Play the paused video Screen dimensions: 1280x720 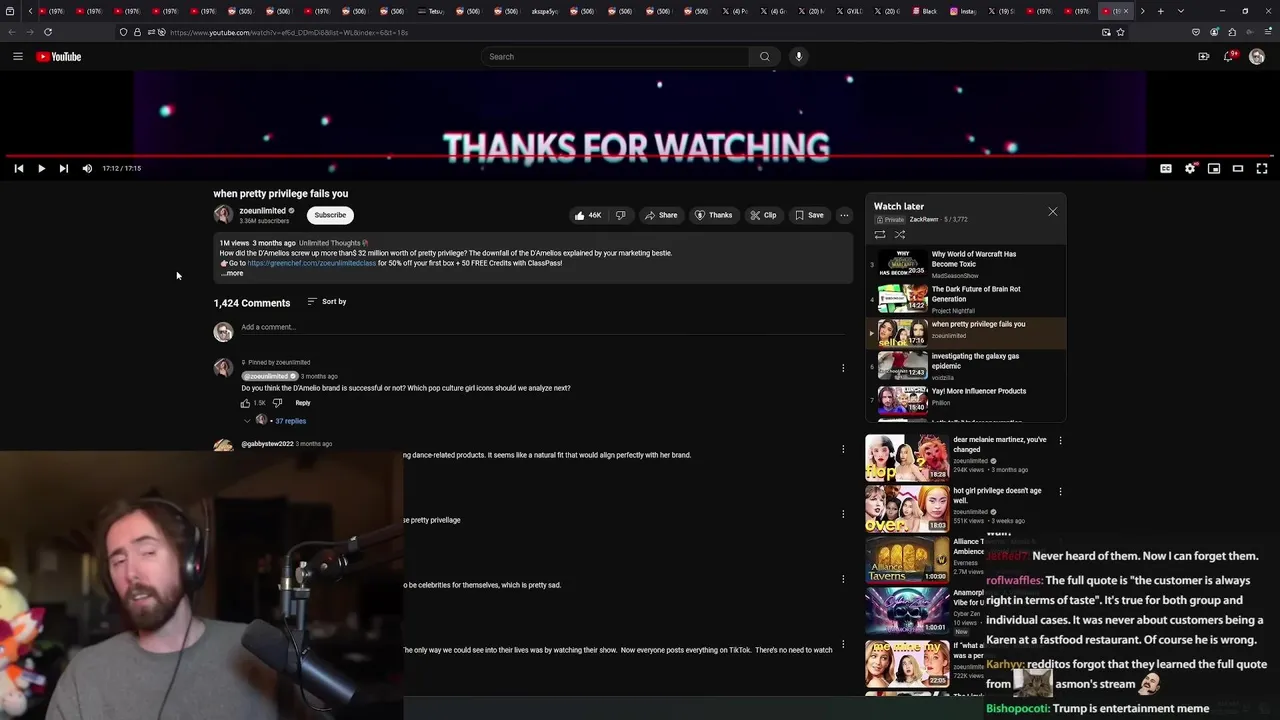click(x=41, y=168)
